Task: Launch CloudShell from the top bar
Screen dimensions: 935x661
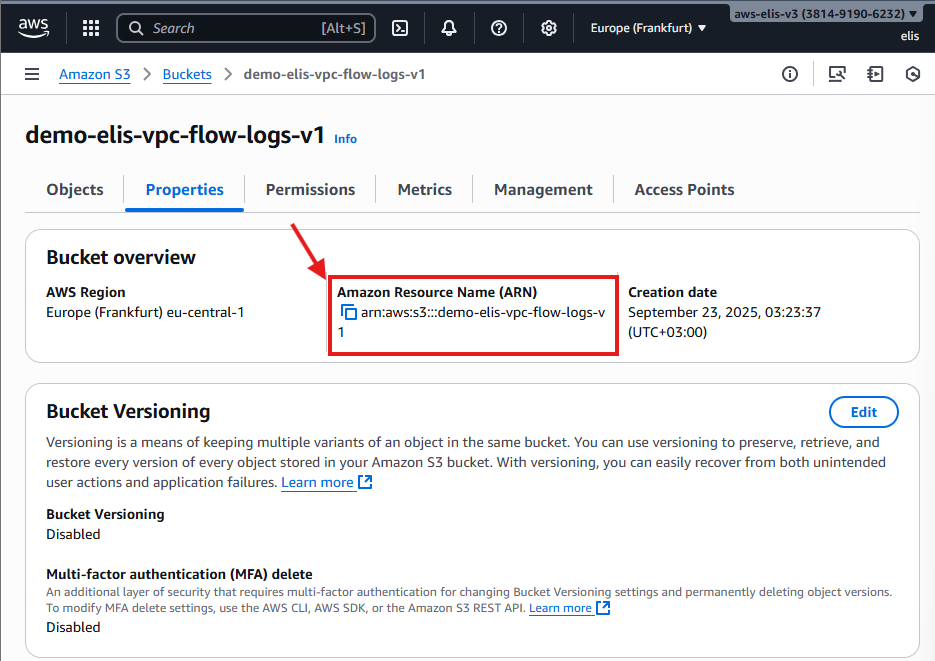Action: [399, 28]
